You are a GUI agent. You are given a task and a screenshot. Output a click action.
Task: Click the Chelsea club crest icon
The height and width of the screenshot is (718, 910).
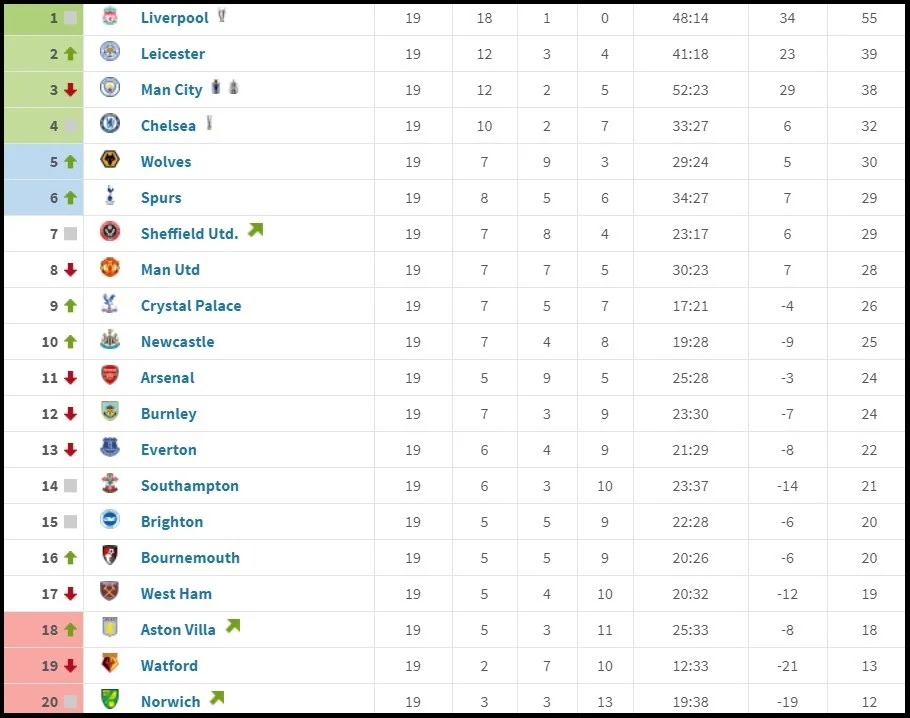coord(110,125)
